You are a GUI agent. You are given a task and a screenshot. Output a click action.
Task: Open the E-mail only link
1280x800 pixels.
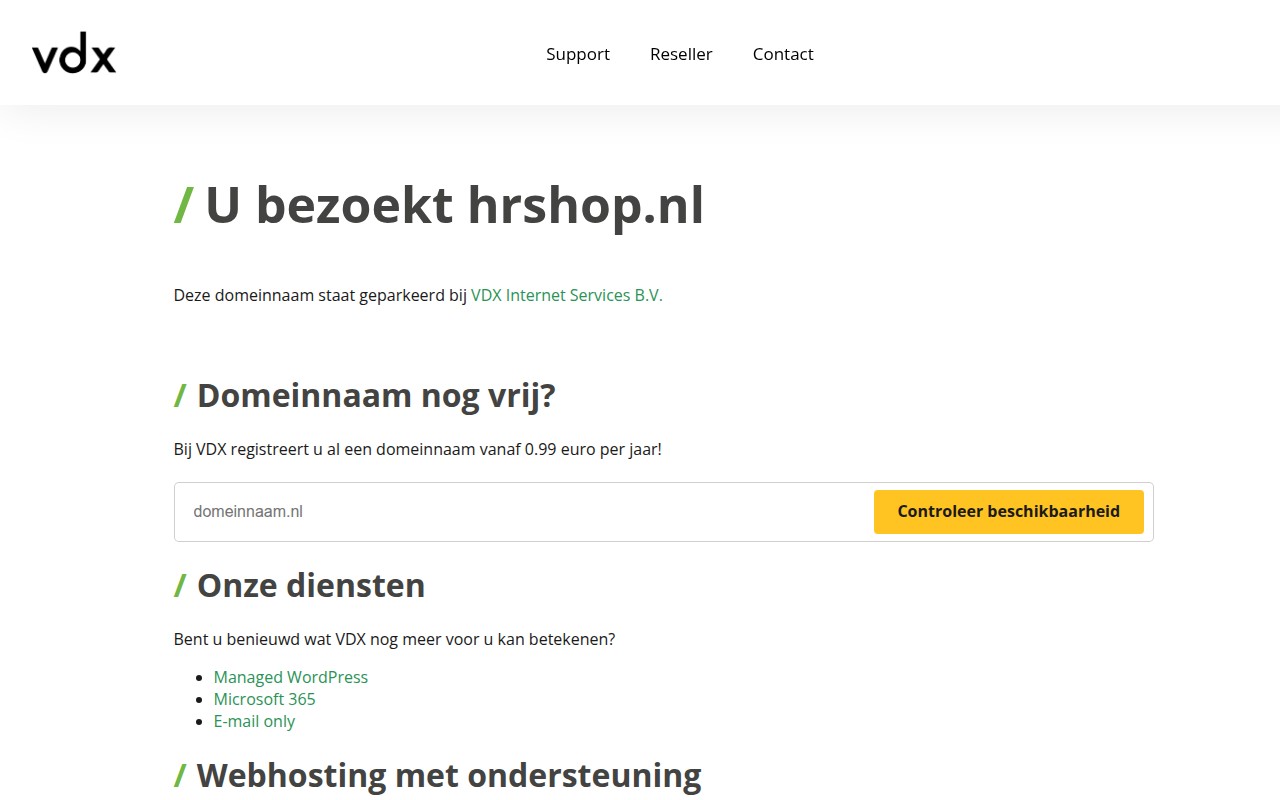[x=254, y=721]
